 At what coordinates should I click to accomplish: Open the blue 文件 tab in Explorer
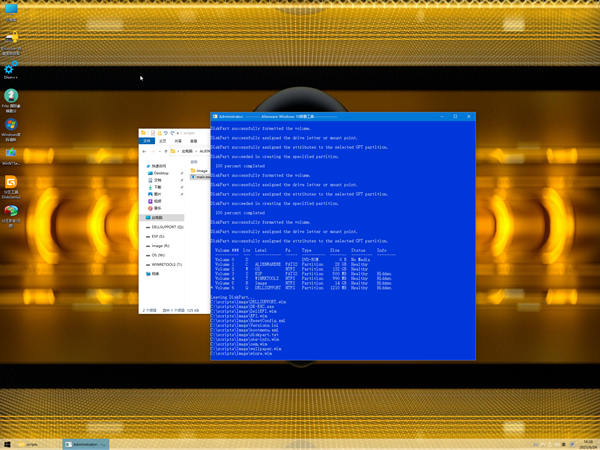pyautogui.click(x=147, y=141)
